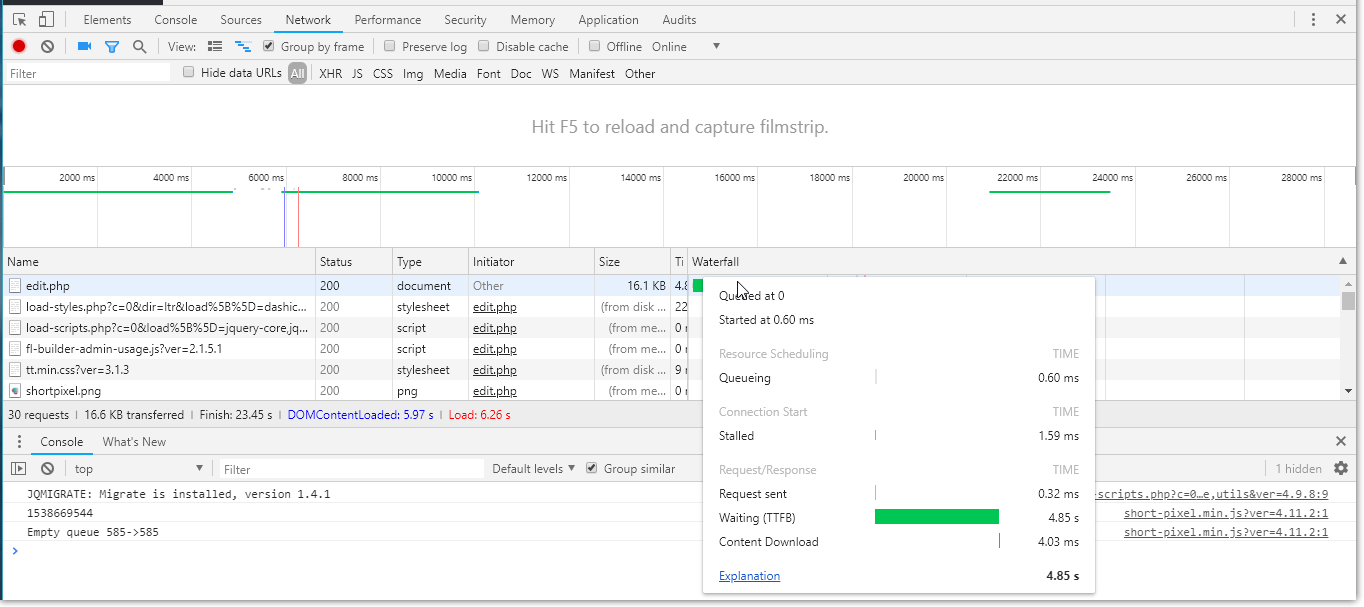Sort requests by Status column
The image size is (1364, 607).
pos(354,262)
